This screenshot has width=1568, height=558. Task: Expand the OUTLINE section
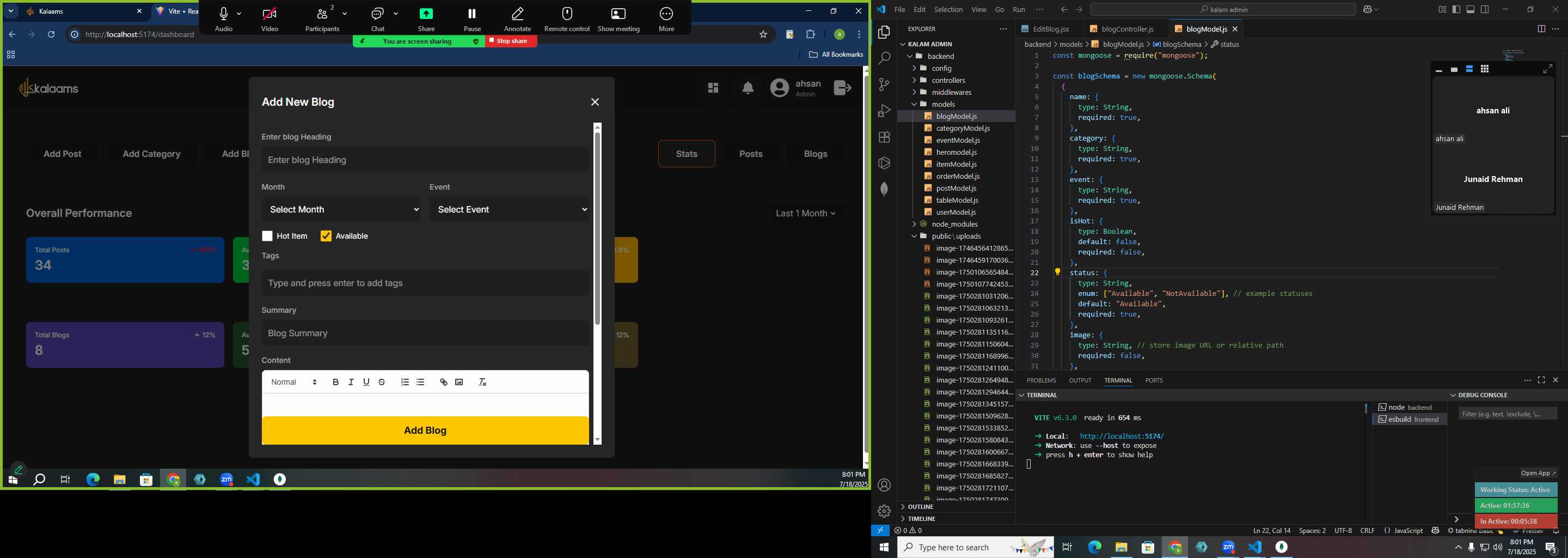[x=920, y=507]
